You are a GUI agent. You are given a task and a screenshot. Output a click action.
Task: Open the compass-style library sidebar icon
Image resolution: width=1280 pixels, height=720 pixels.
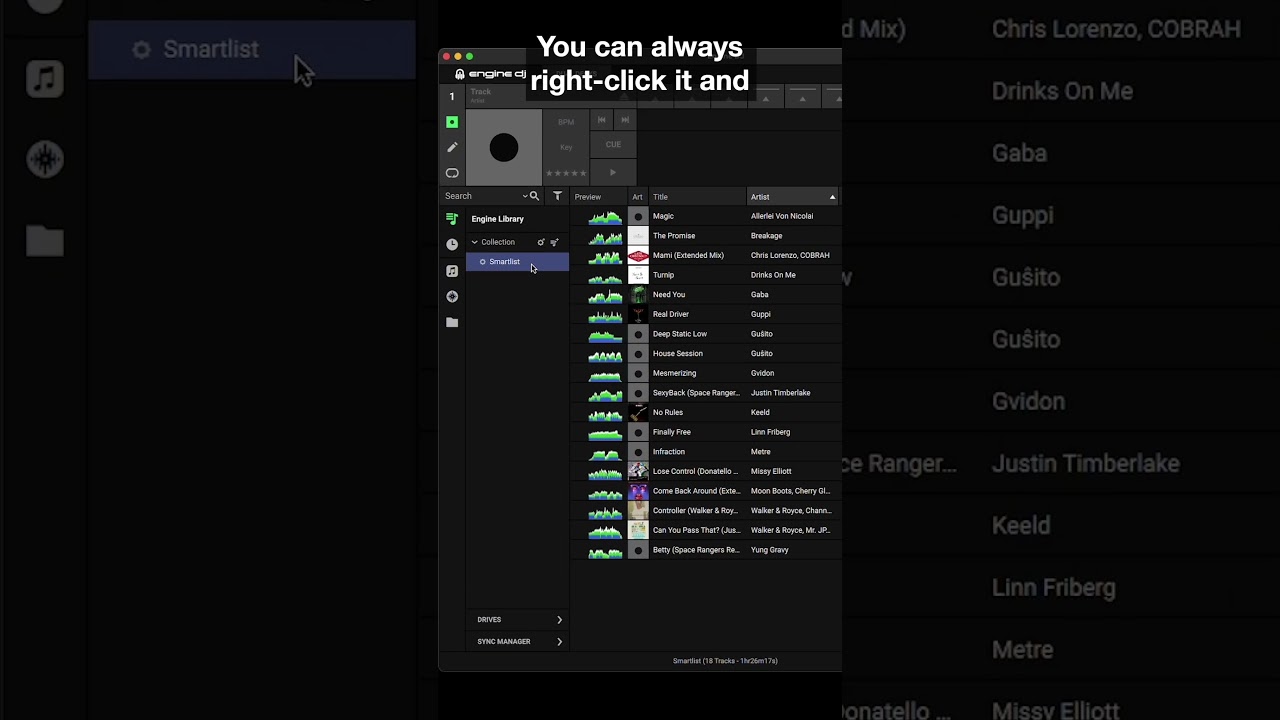point(452,297)
